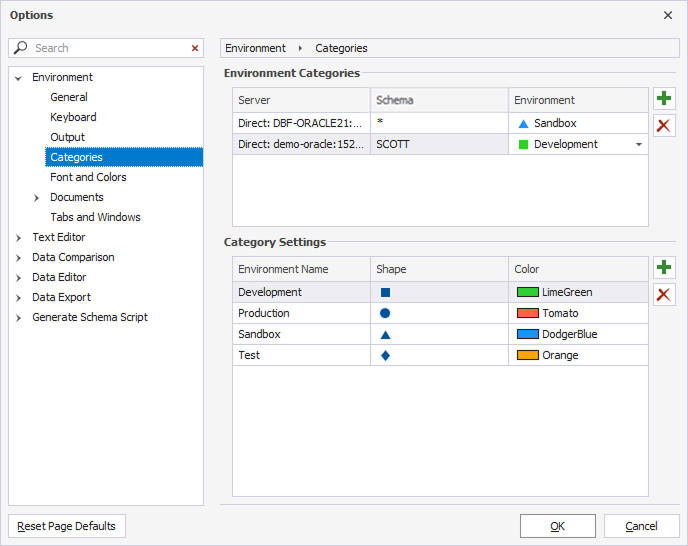Image resolution: width=688 pixels, height=546 pixels.
Task: Click the Sandbox blue triangle icon
Action: point(523,124)
